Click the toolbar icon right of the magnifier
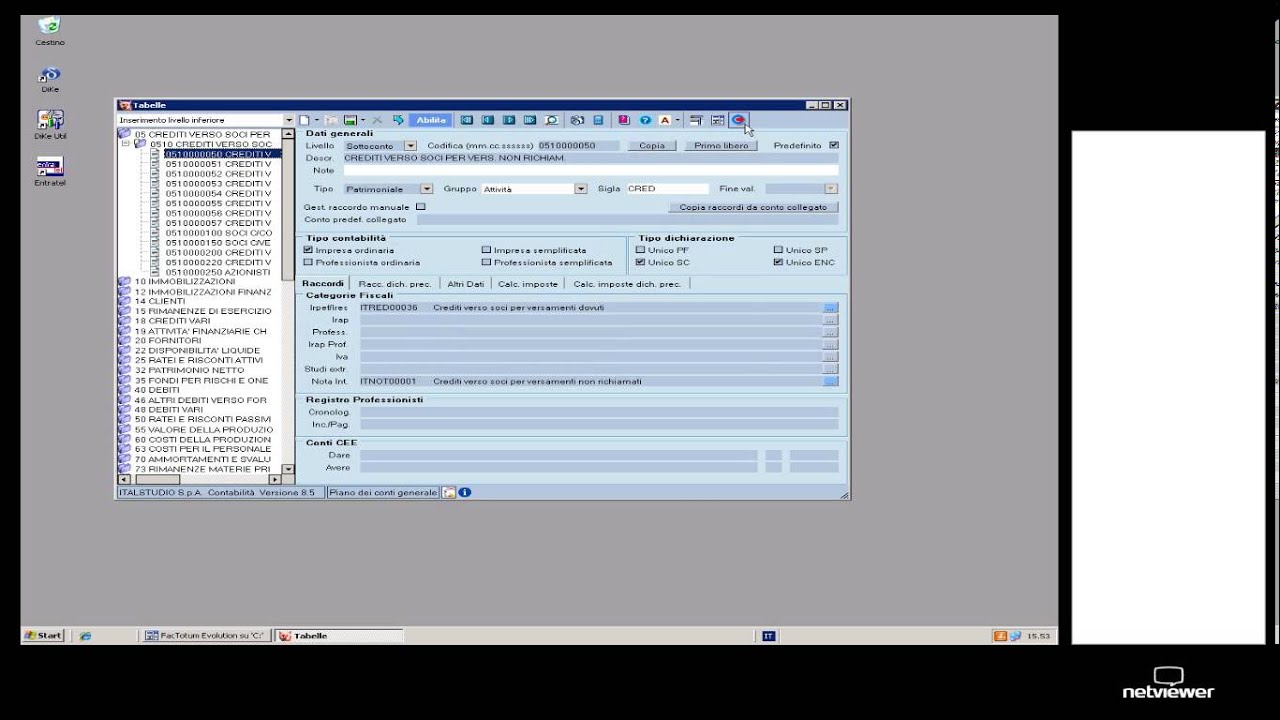 (577, 120)
